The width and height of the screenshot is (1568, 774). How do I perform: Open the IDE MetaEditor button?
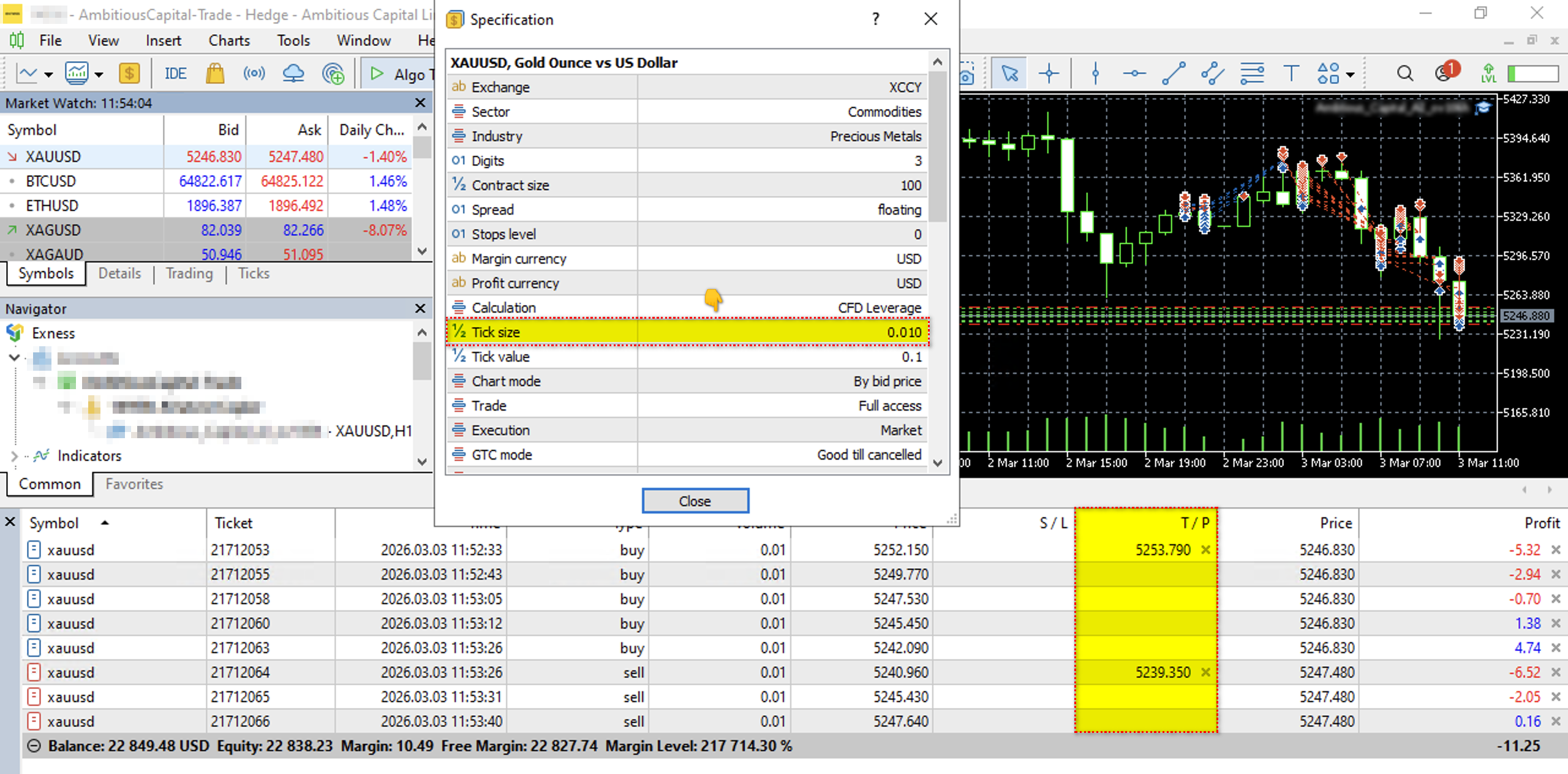click(x=175, y=74)
